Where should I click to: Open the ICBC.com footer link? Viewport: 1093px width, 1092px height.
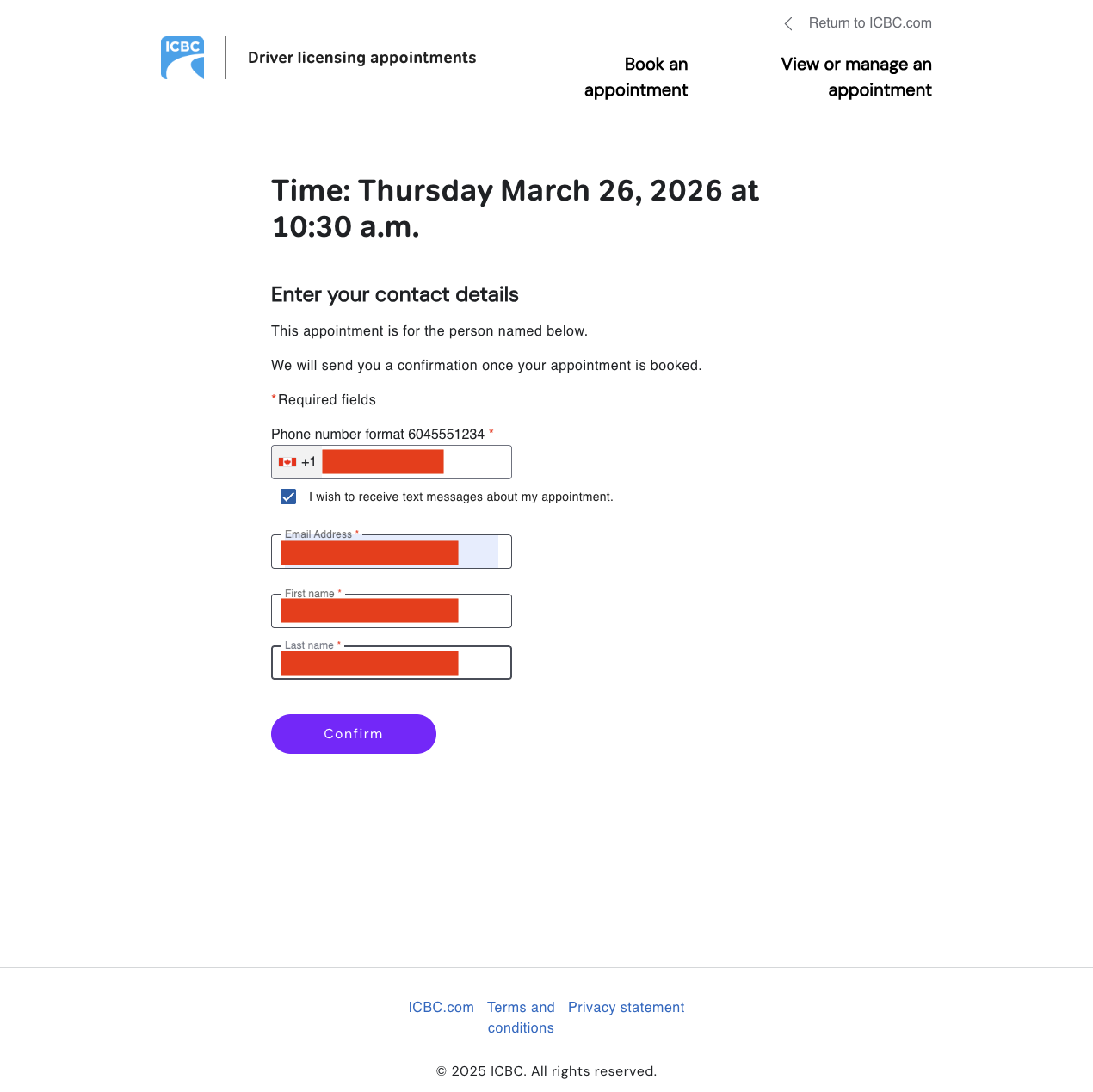coord(441,1007)
